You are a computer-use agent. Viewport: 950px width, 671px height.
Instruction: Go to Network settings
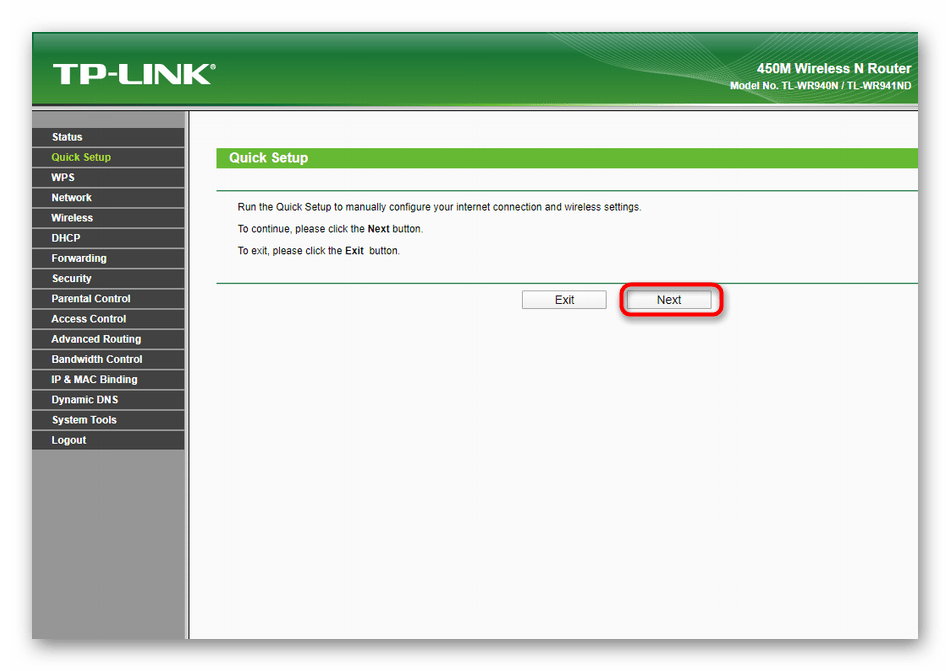coord(108,197)
